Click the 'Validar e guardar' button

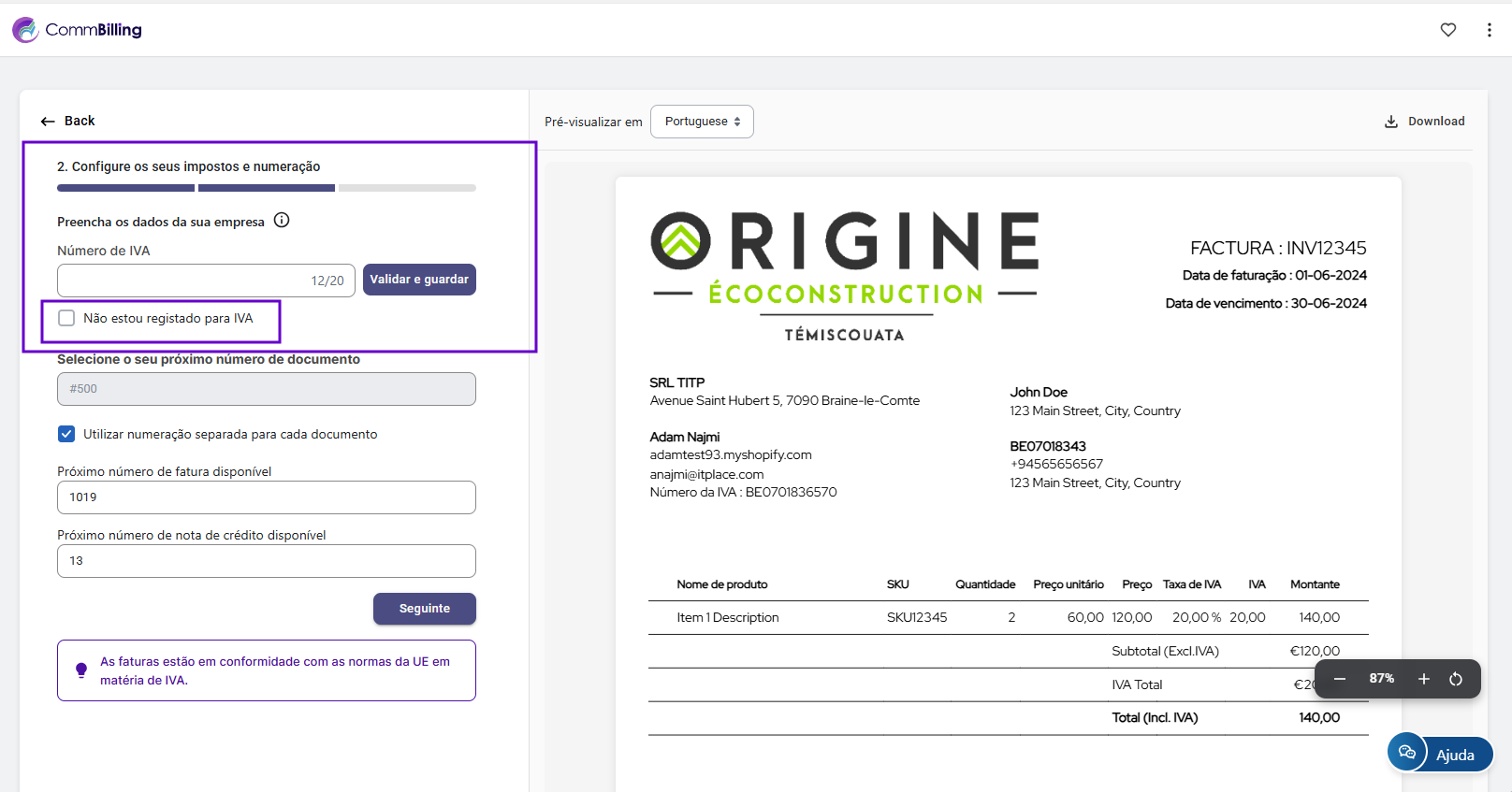pos(419,280)
